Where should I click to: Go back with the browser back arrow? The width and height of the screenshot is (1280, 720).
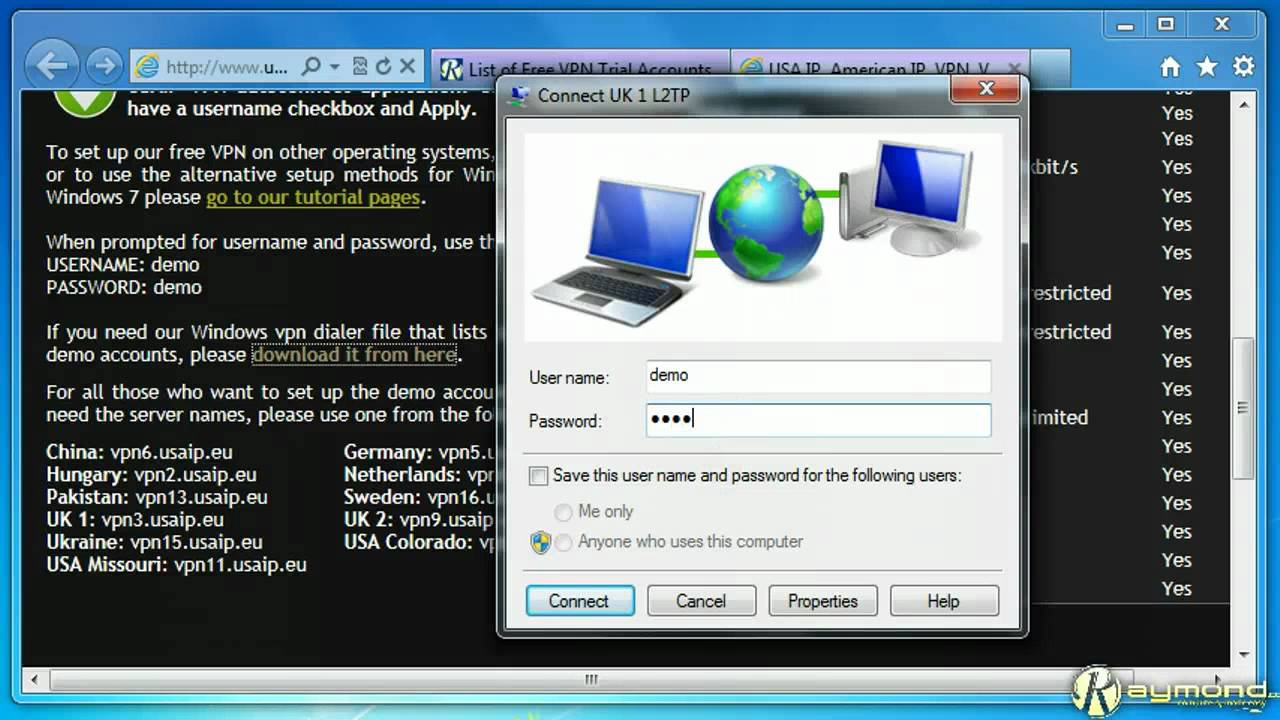click(x=51, y=66)
